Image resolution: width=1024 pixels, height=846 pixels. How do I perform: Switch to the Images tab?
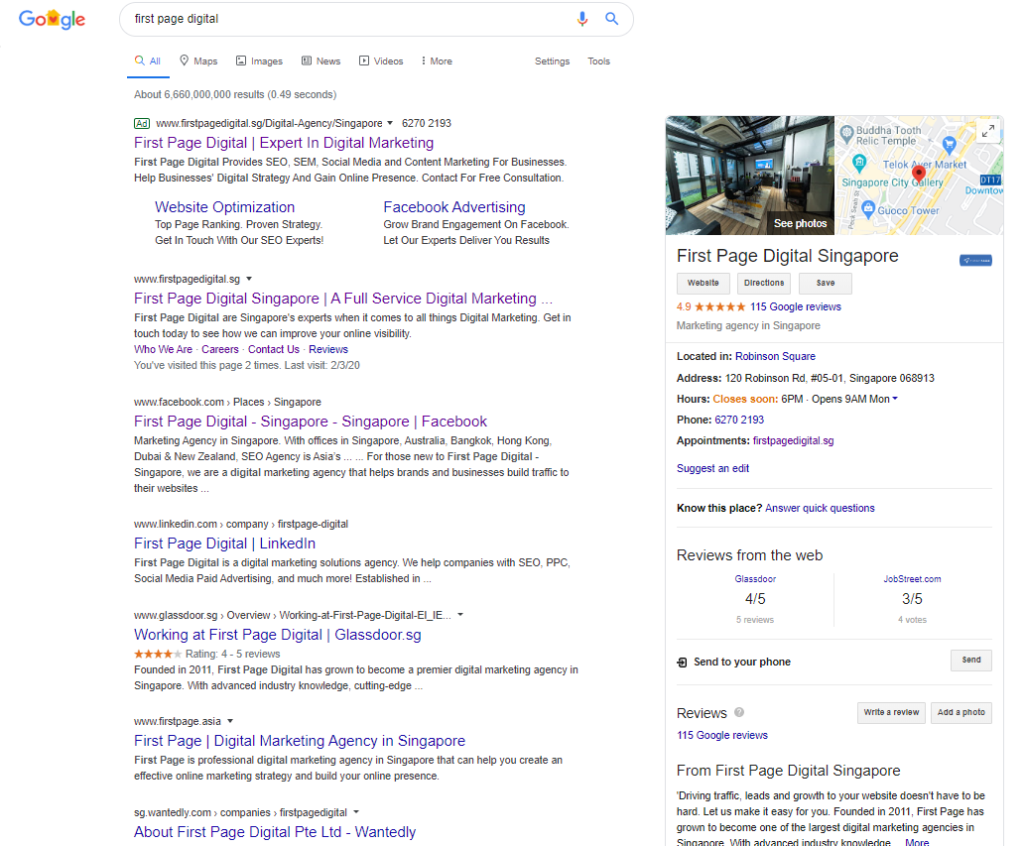click(x=259, y=61)
